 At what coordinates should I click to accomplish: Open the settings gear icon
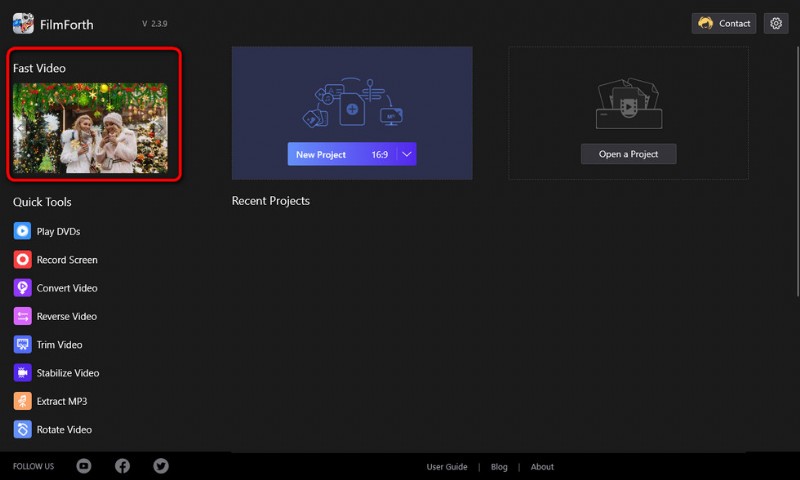pyautogui.click(x=775, y=23)
